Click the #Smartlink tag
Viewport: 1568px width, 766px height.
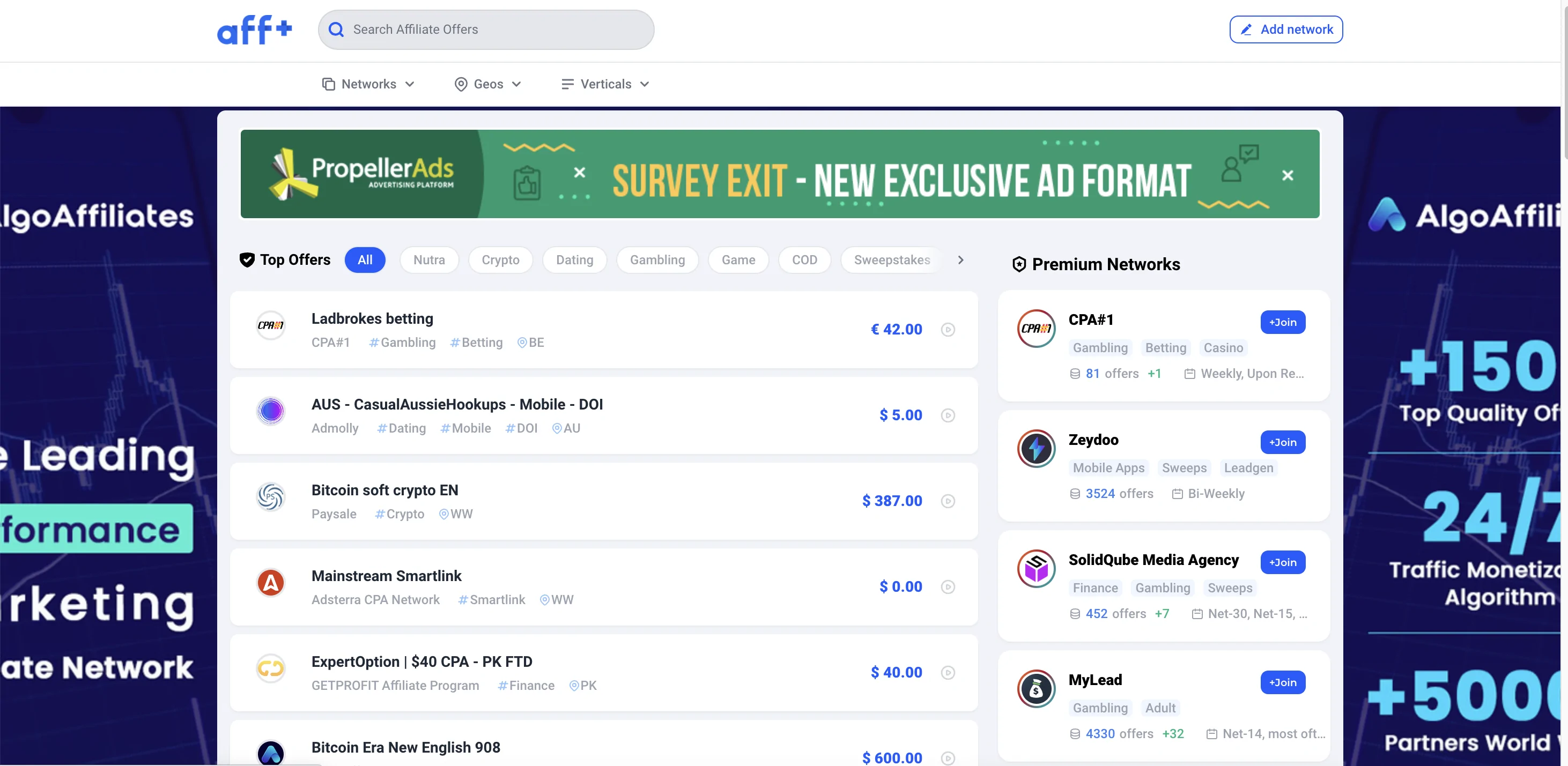491,600
